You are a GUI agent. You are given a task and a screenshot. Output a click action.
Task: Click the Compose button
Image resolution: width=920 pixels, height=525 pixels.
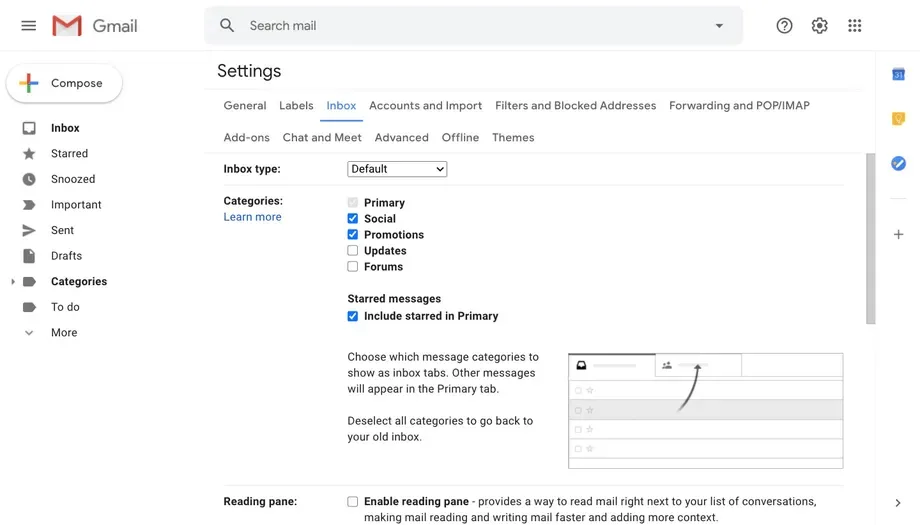[x=64, y=83]
